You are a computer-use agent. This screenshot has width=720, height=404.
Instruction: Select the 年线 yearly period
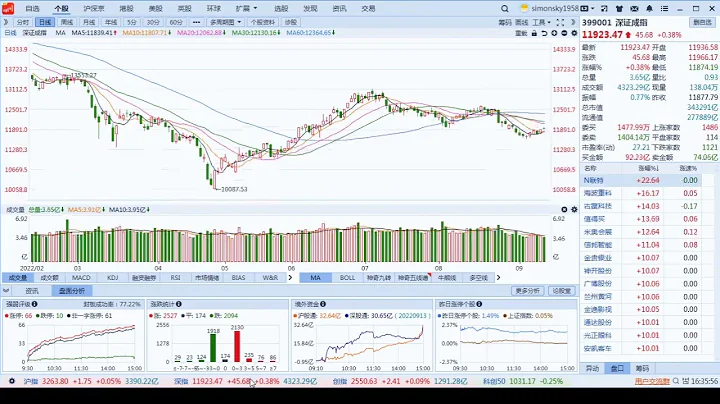[111, 22]
